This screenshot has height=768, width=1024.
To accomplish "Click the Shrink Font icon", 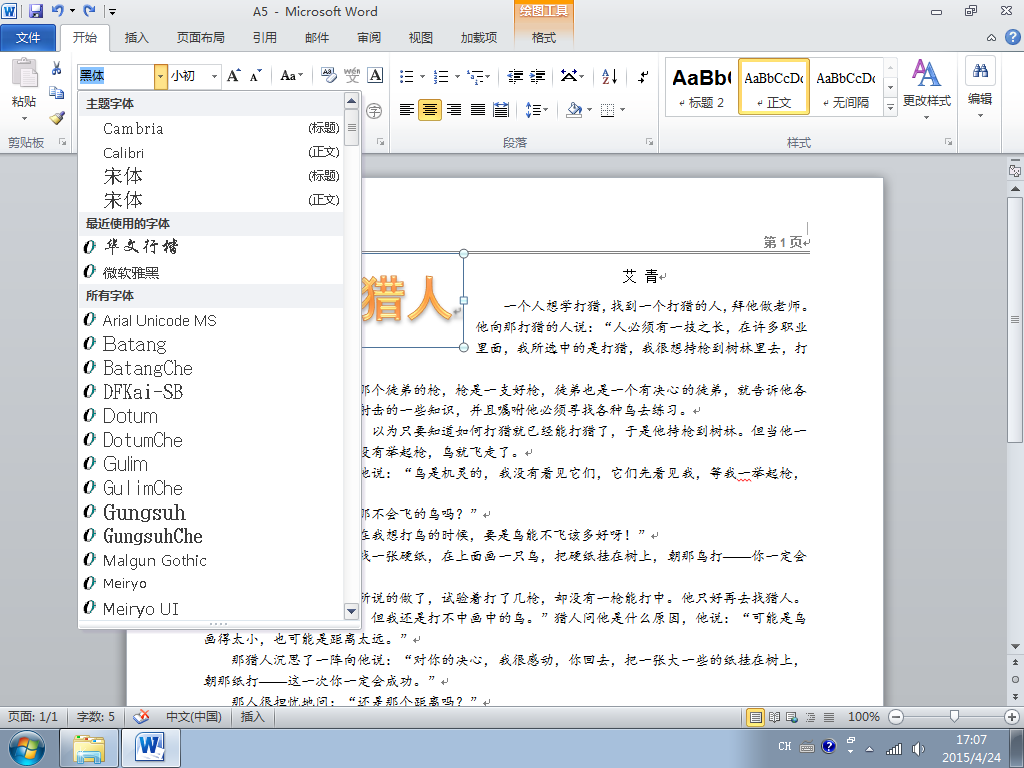I will coord(255,76).
